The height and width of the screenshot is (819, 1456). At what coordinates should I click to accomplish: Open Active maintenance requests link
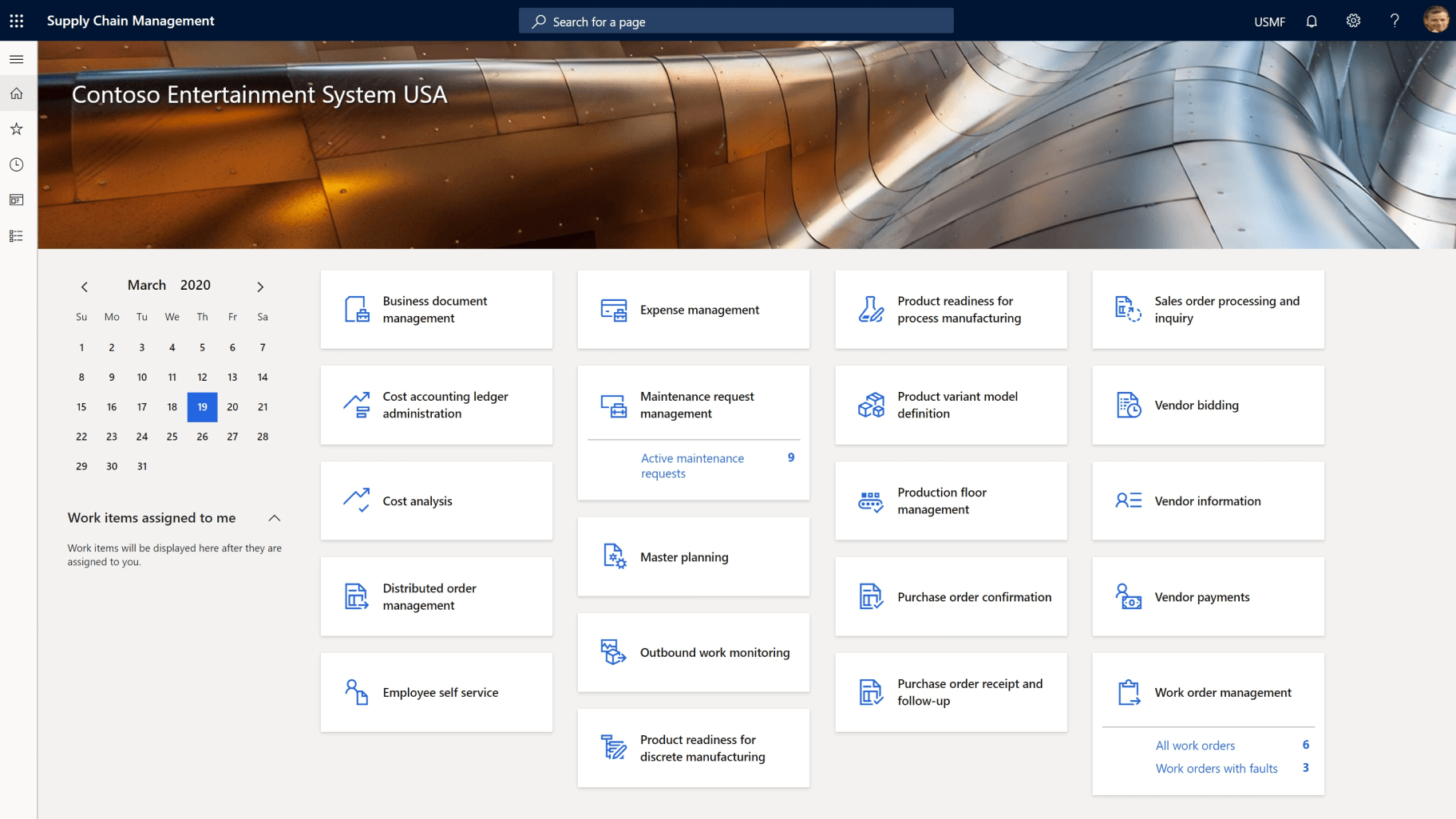(692, 465)
